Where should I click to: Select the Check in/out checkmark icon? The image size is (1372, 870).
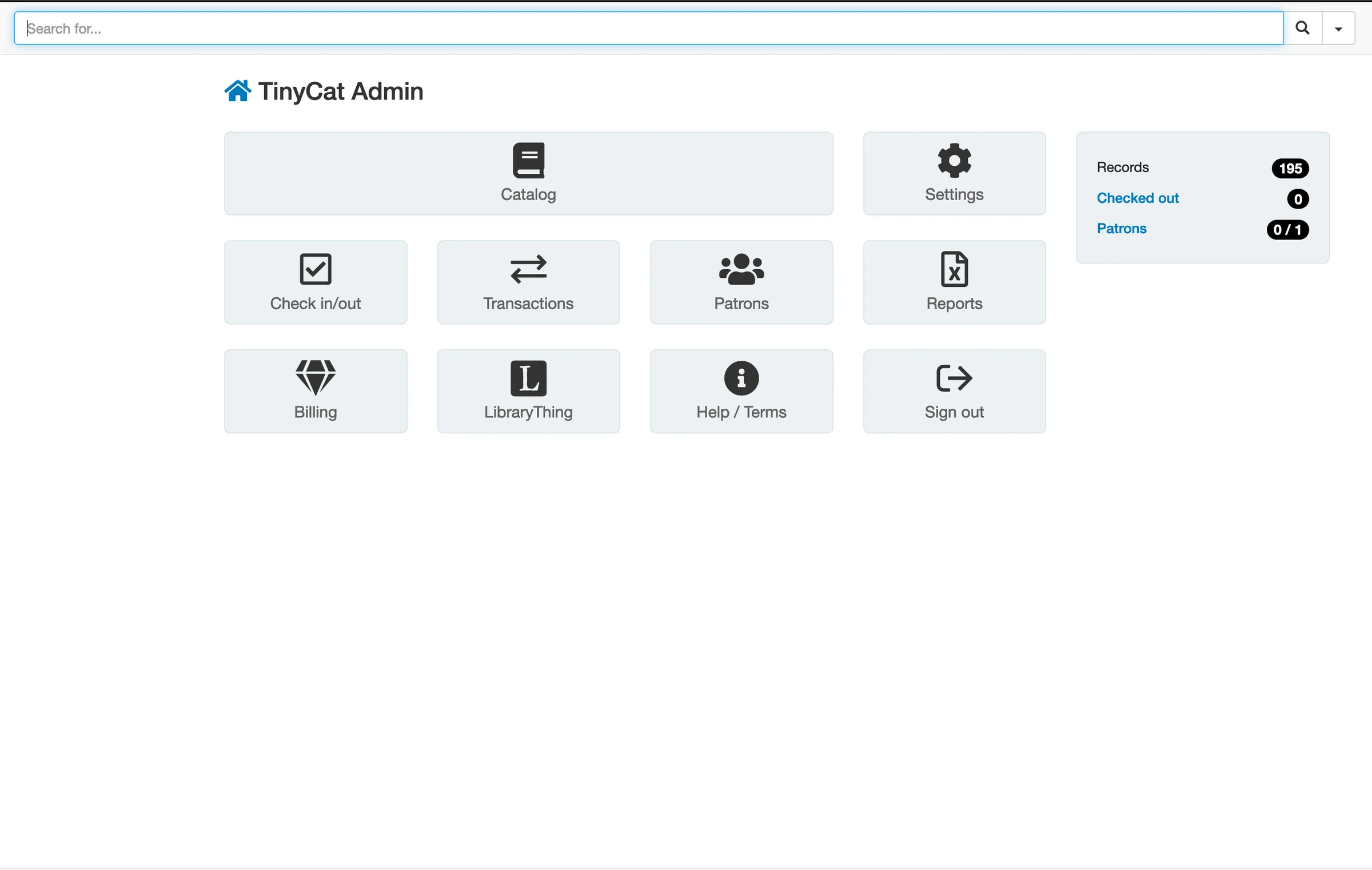click(x=315, y=269)
